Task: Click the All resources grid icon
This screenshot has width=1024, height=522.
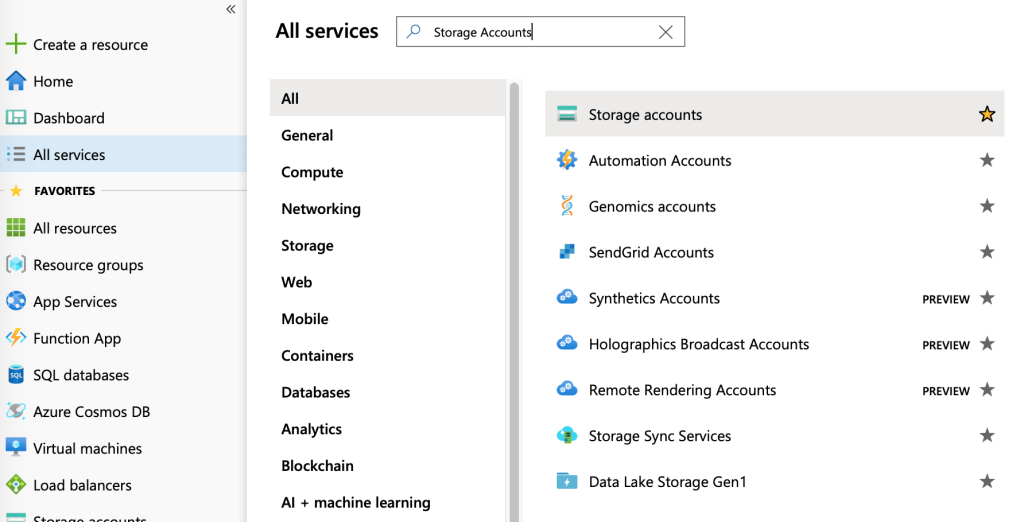Action: pyautogui.click(x=16, y=228)
